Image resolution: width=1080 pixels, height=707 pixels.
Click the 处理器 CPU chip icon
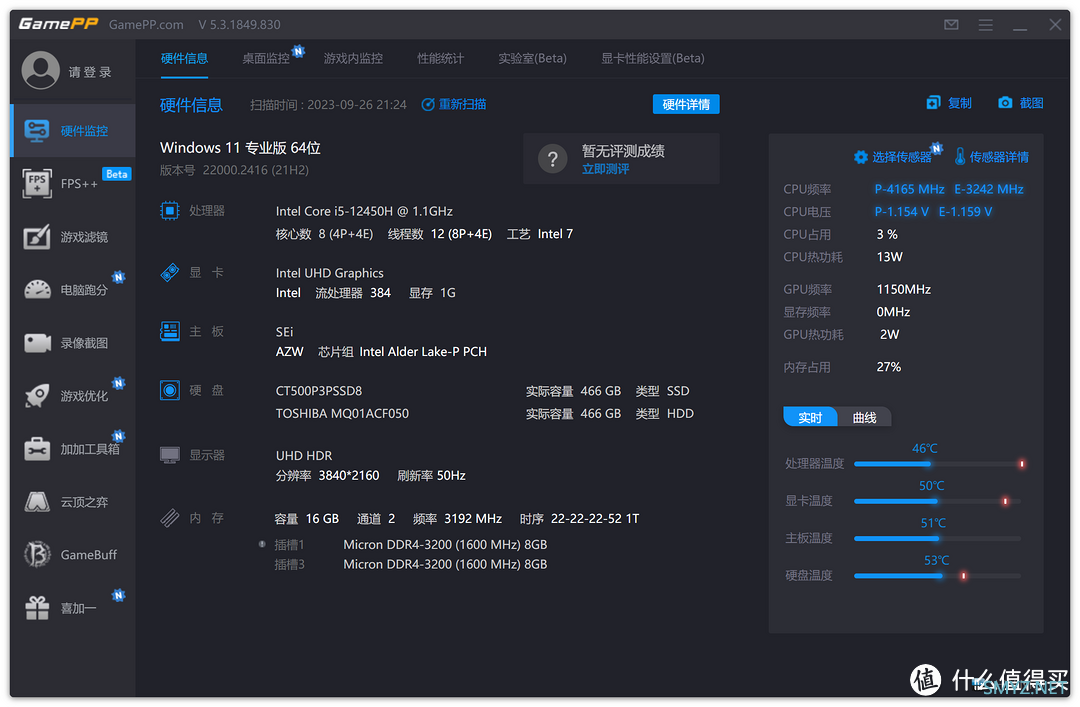169,210
